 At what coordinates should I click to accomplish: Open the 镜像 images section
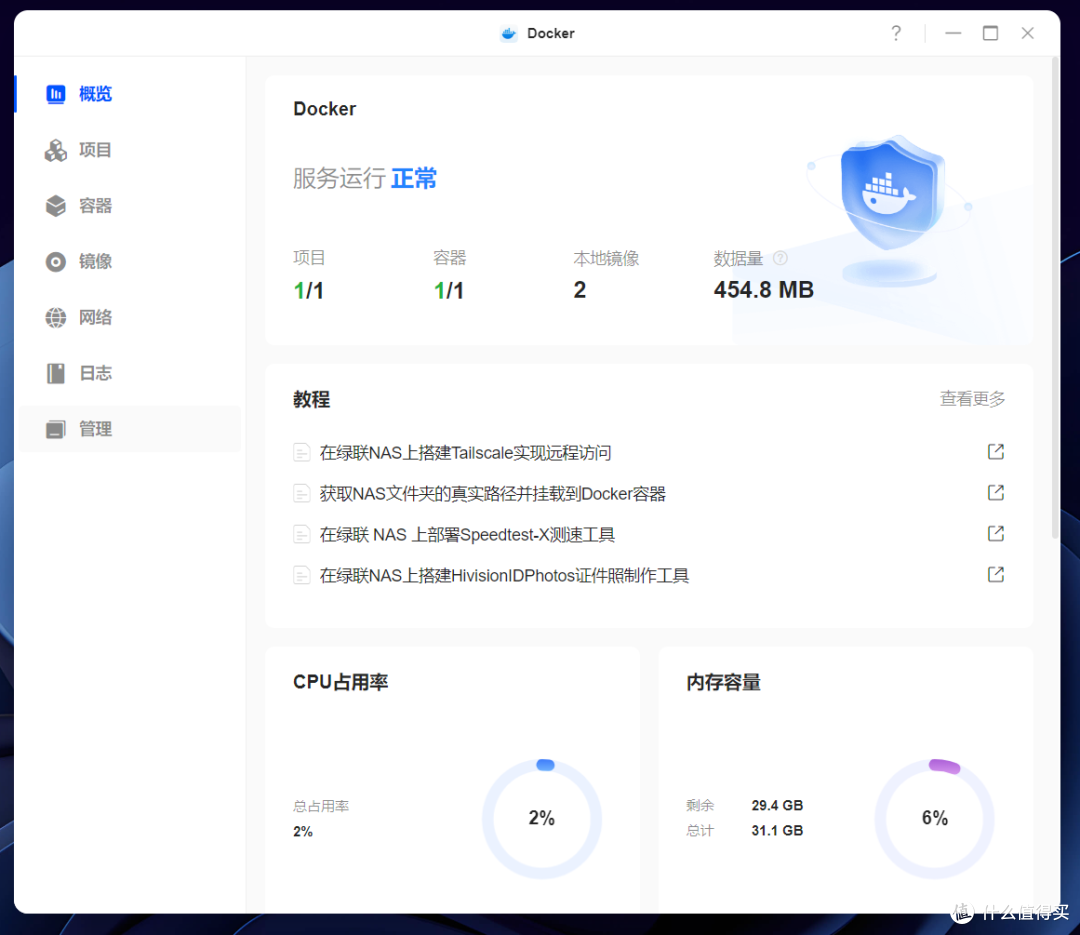(x=128, y=262)
